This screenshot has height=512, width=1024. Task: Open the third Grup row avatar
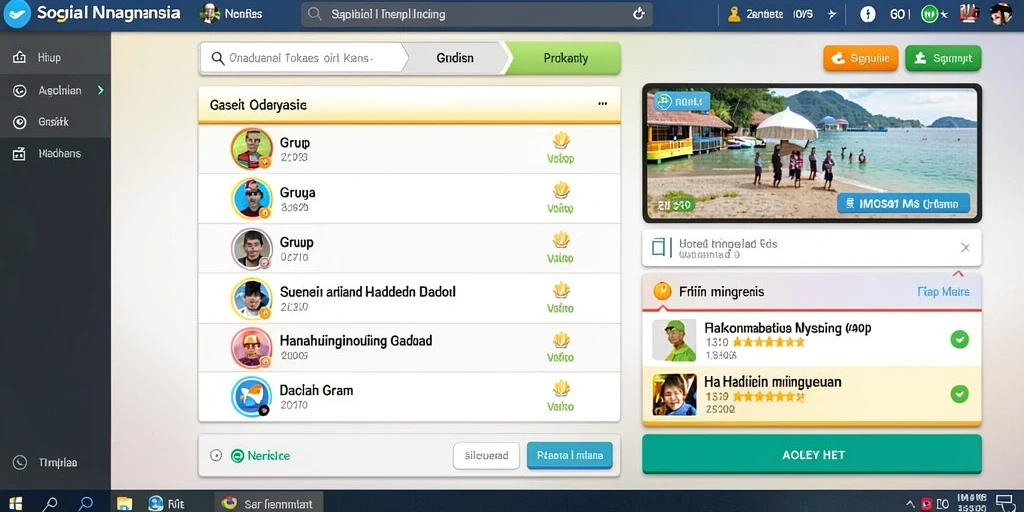(x=251, y=249)
